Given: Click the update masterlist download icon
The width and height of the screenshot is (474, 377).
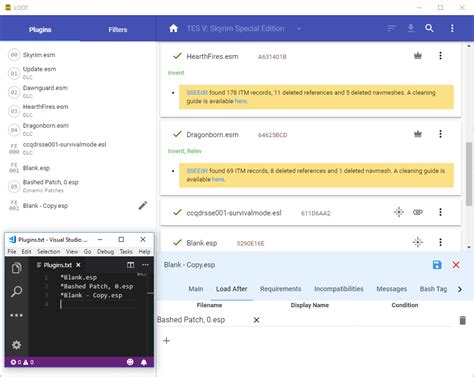Looking at the screenshot, I should 411,28.
